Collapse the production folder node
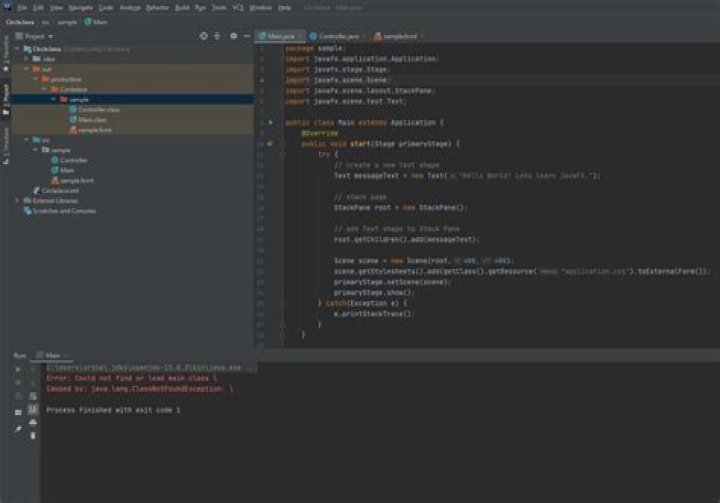Viewport: 720px width, 503px height. tap(36, 79)
